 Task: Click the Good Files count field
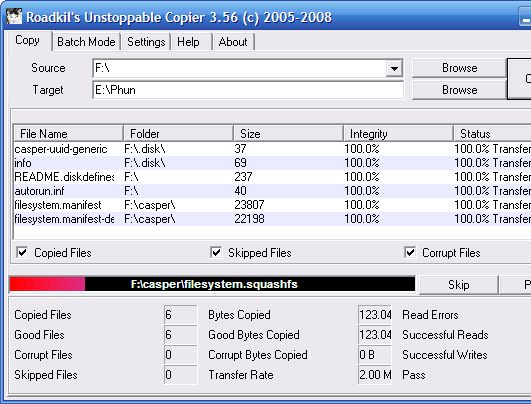tap(180, 335)
